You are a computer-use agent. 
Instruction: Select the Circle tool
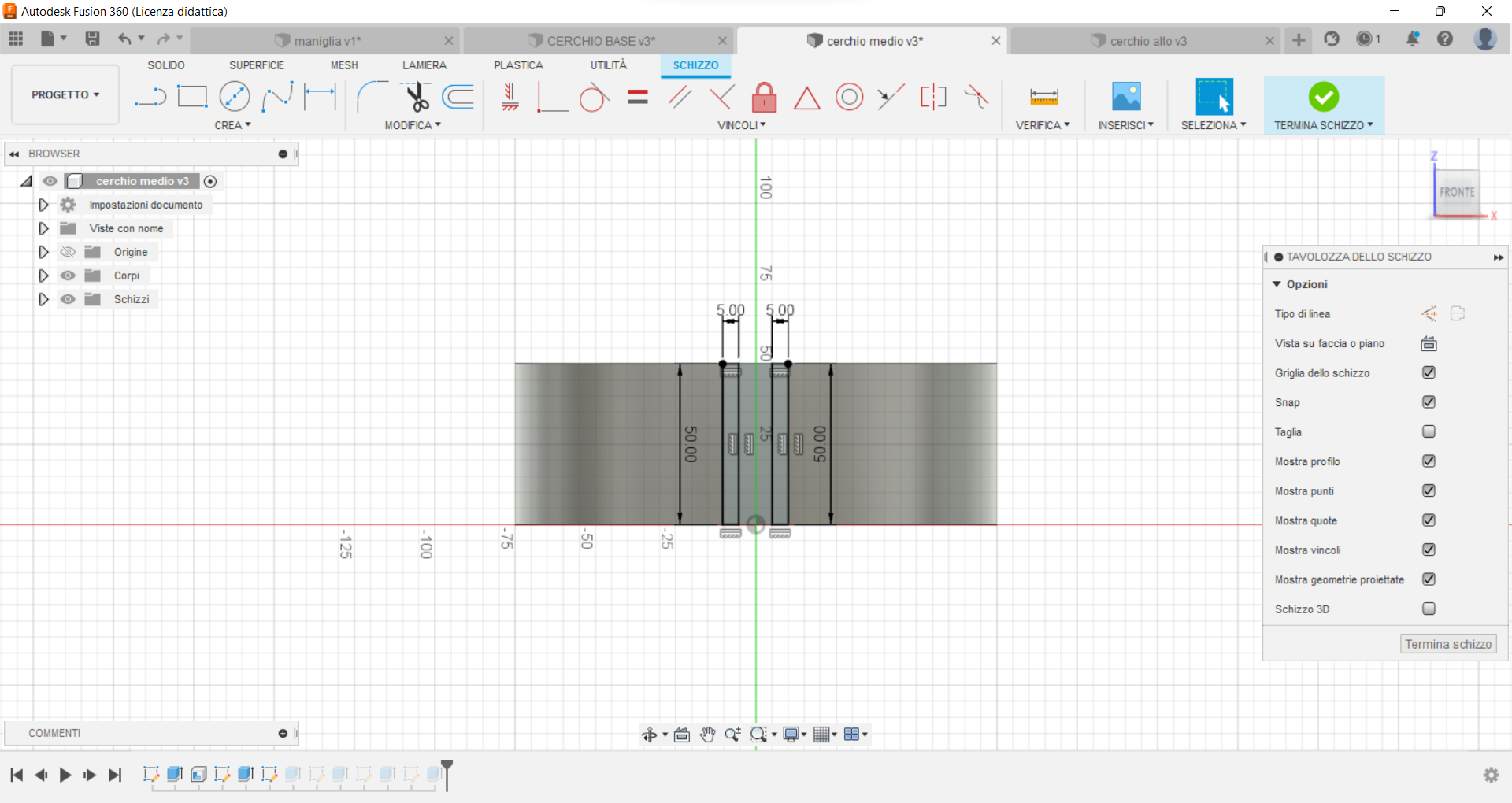pos(235,96)
